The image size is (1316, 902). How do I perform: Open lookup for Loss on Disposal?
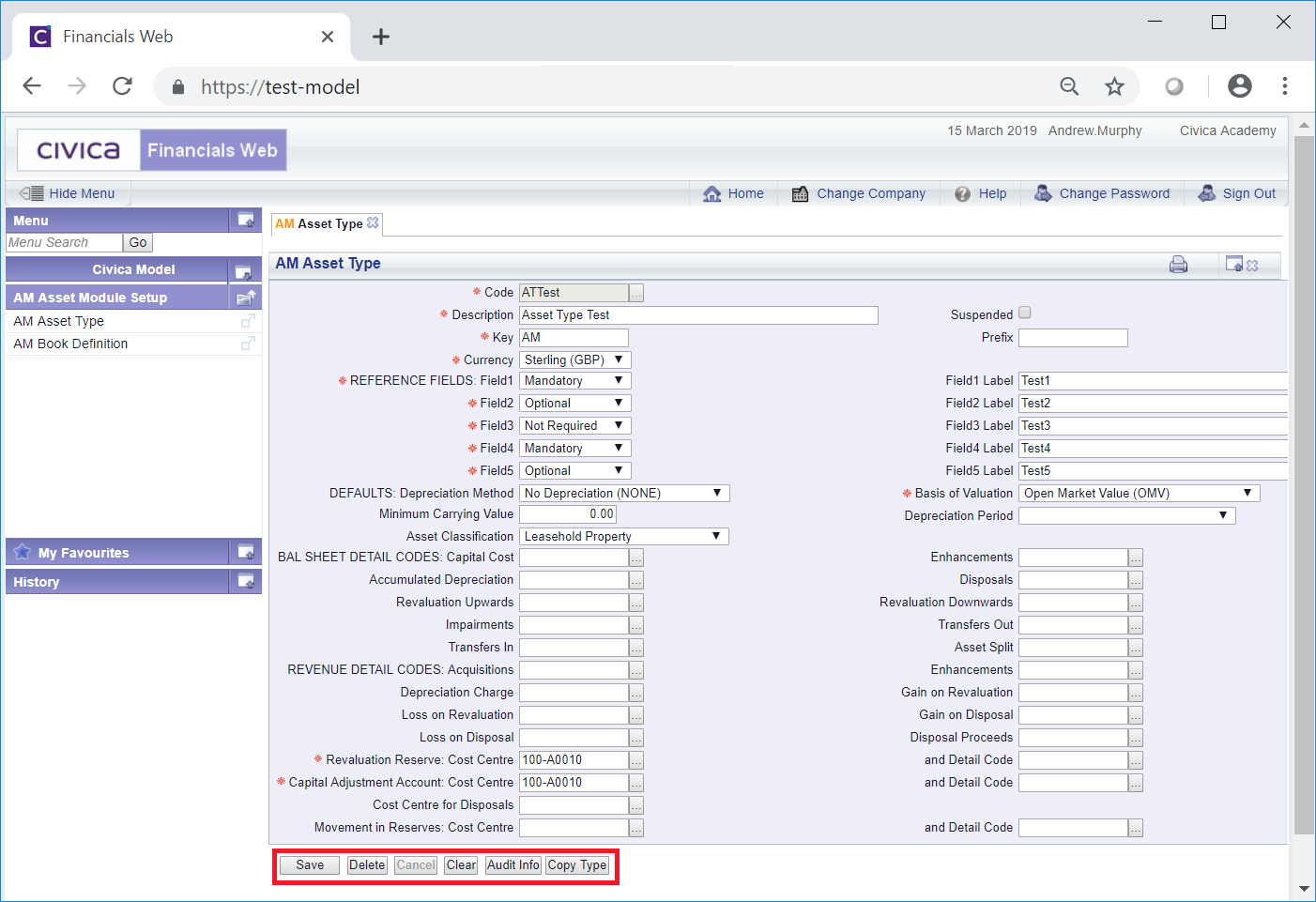click(636, 738)
